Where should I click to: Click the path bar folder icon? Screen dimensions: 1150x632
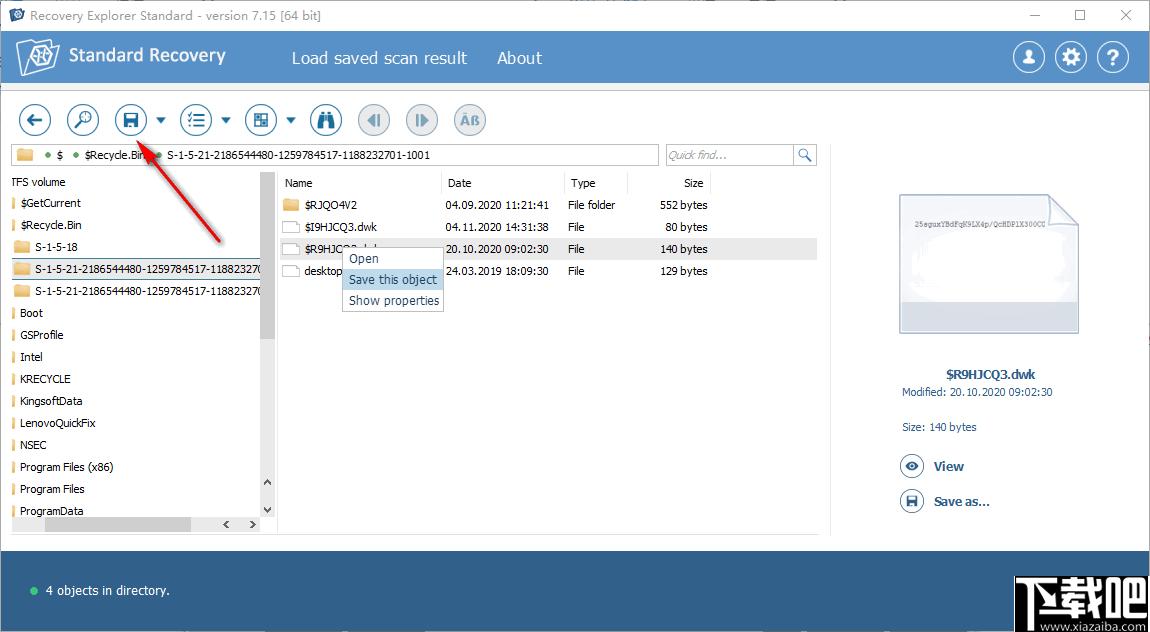(x=26, y=155)
